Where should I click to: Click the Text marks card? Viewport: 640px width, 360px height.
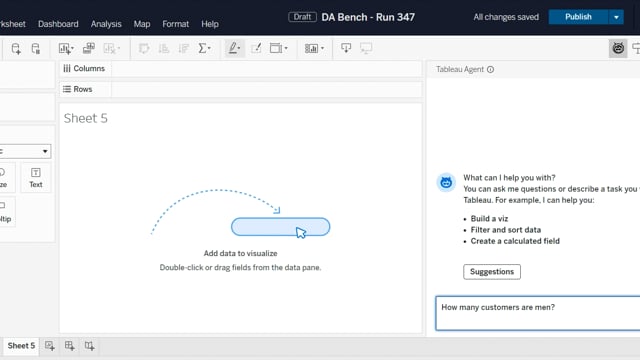click(x=36, y=178)
